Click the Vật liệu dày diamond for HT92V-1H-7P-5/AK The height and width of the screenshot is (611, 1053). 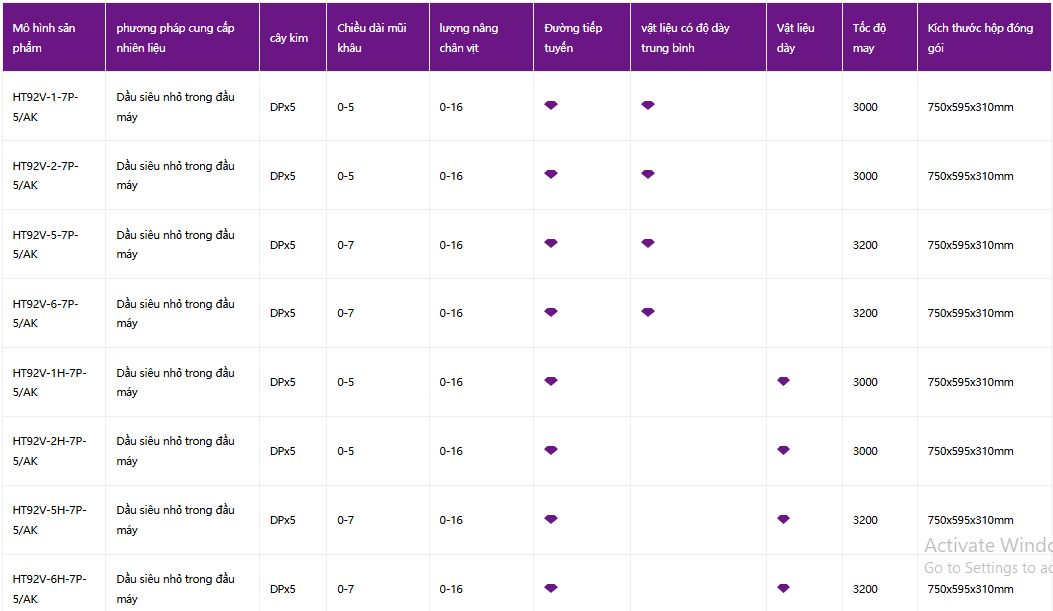coord(783,381)
